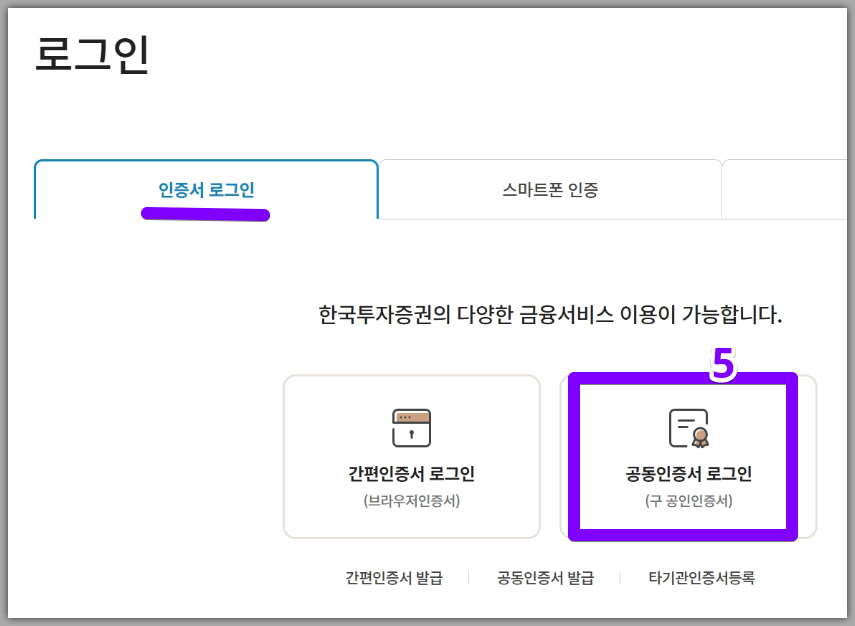The width and height of the screenshot is (855, 626).
Task: Open 공동인증서 발급 link
Action: (x=545, y=577)
